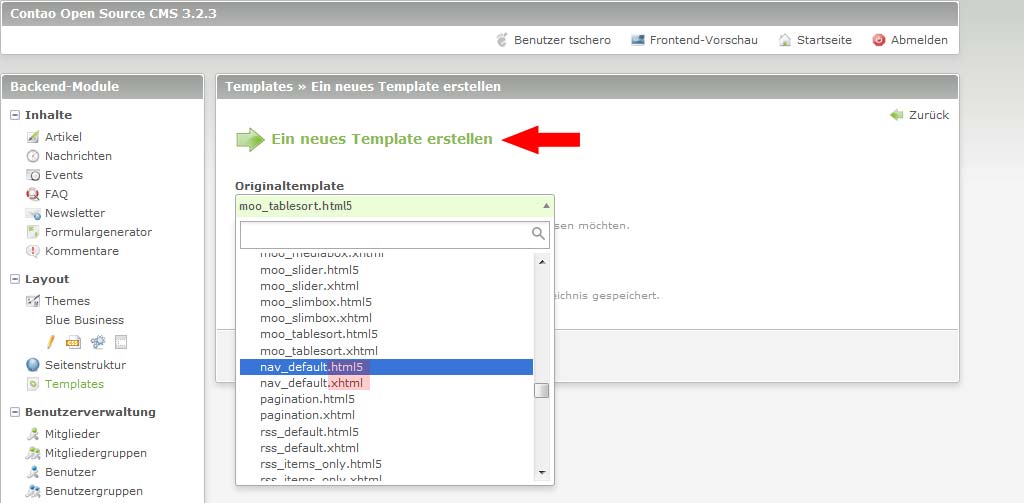Go to Nachrichten module
Screen dimensions: 1024x503
point(78,156)
